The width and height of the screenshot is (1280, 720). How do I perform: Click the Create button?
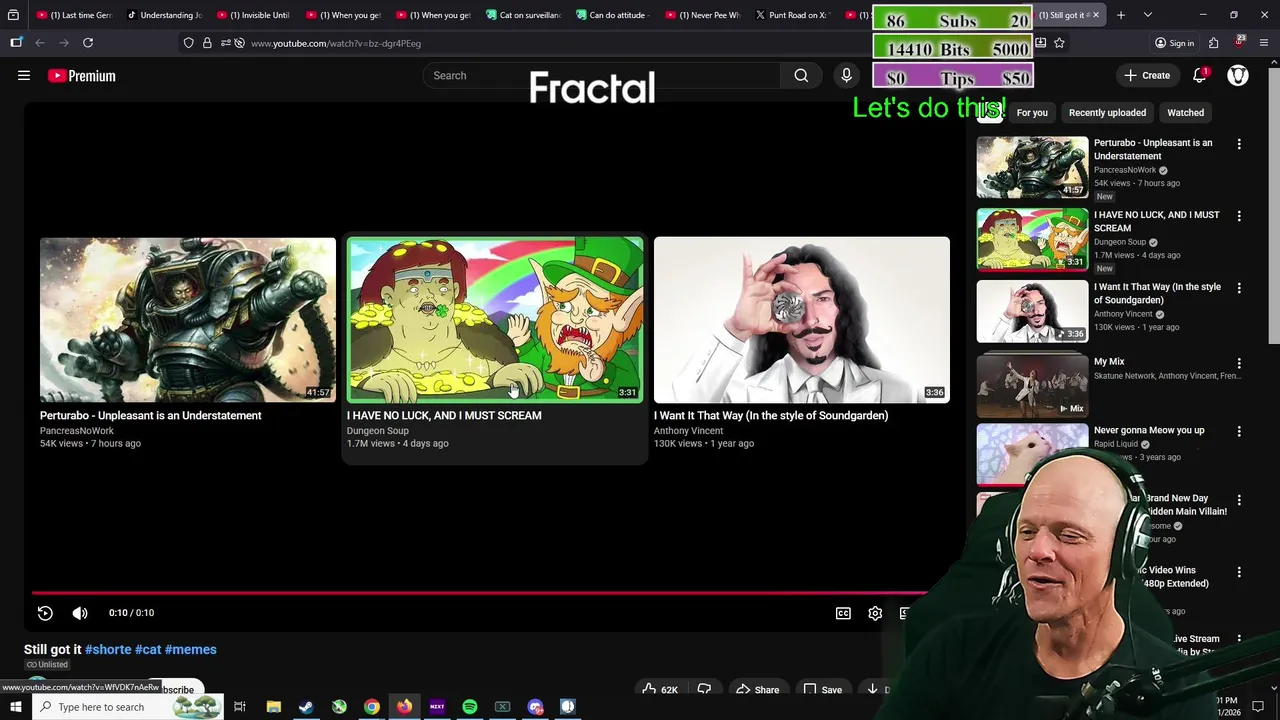(1146, 75)
